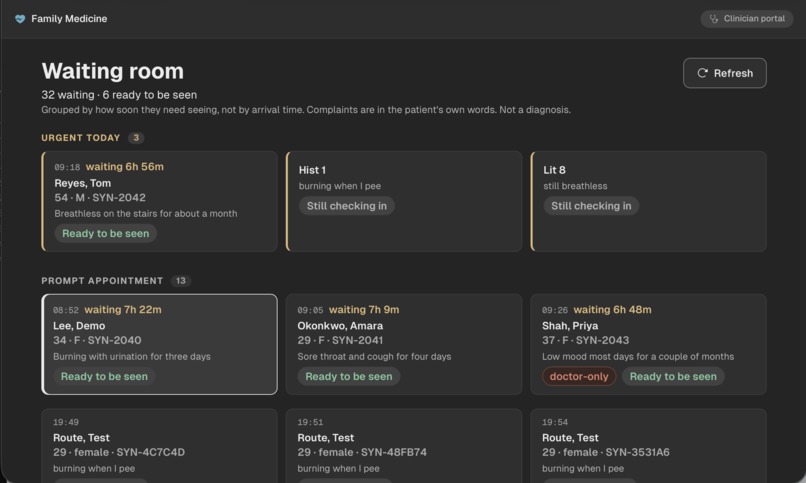
Task: Click the Grouped by how soon description text
Action: [x=306, y=109]
